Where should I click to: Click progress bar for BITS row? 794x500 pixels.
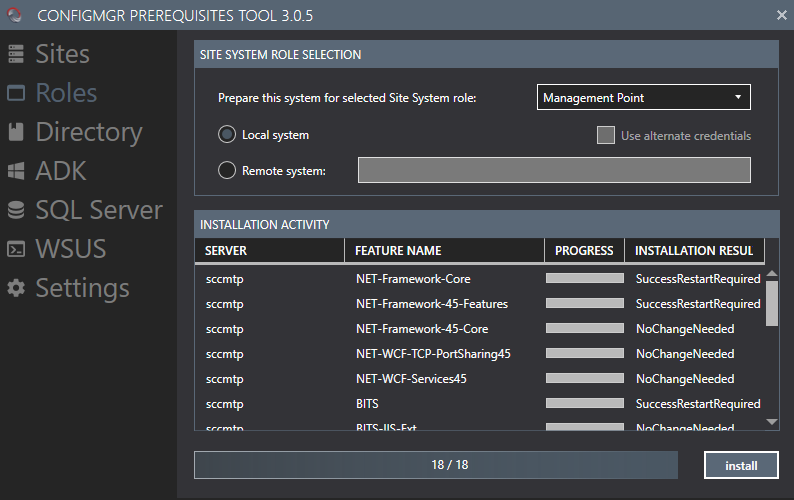coord(584,403)
